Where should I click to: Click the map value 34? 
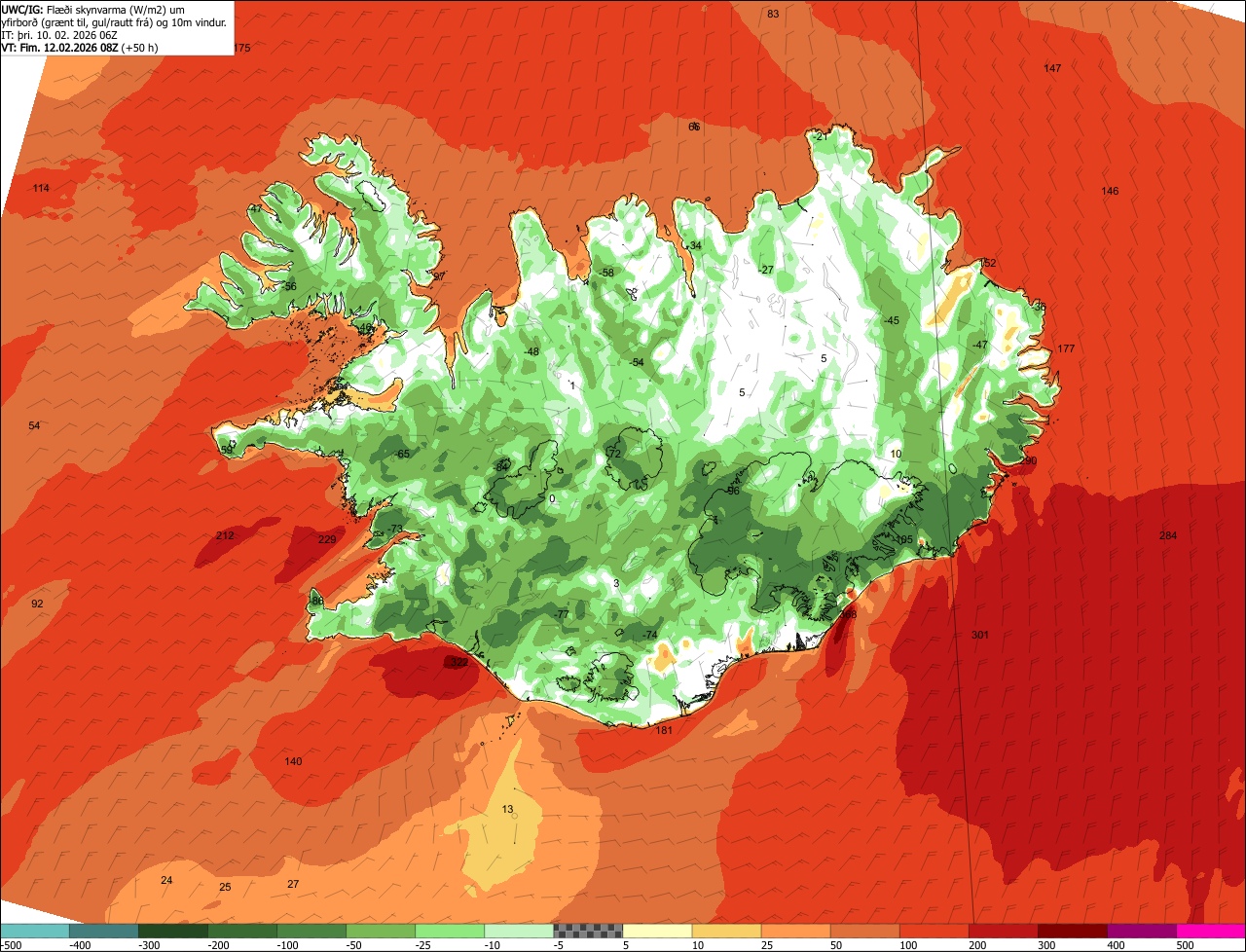pyautogui.click(x=695, y=245)
